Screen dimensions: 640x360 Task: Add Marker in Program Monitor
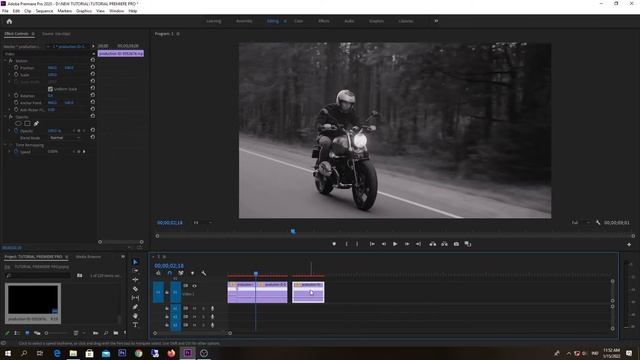(x=334, y=244)
